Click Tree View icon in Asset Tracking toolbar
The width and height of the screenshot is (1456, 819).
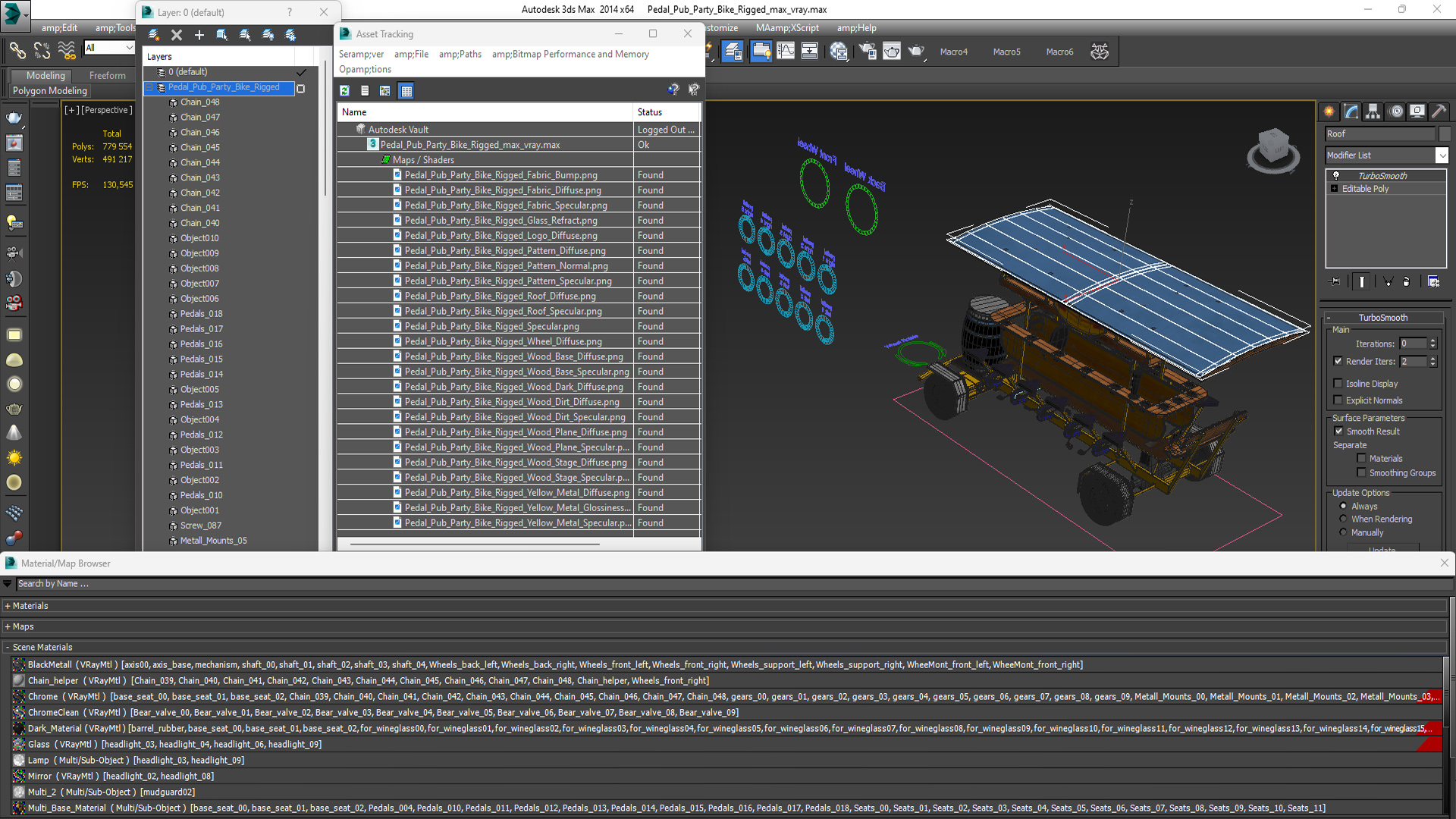pyautogui.click(x=385, y=91)
